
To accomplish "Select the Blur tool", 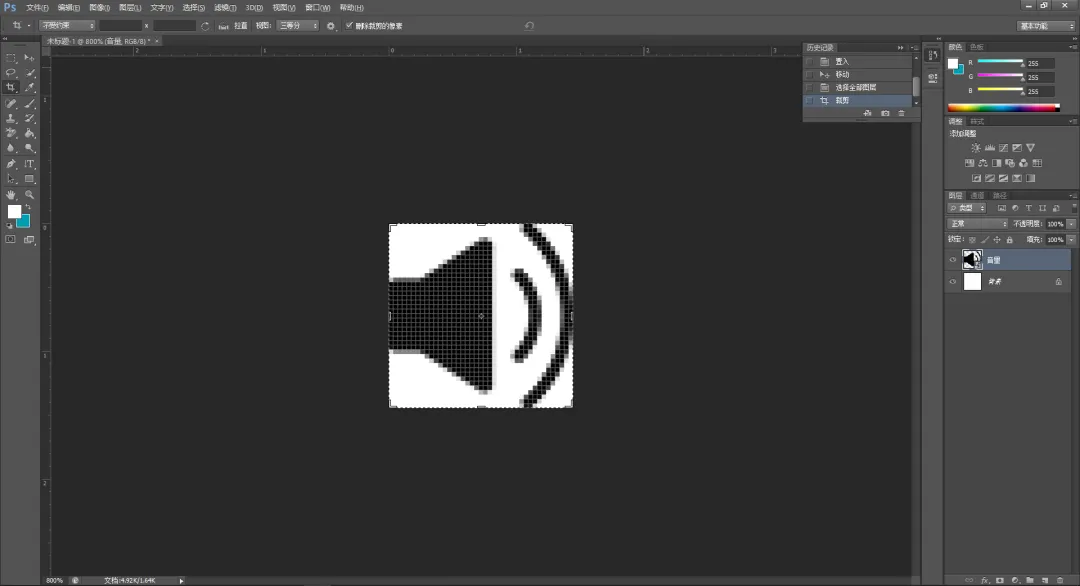I will tap(10, 148).
